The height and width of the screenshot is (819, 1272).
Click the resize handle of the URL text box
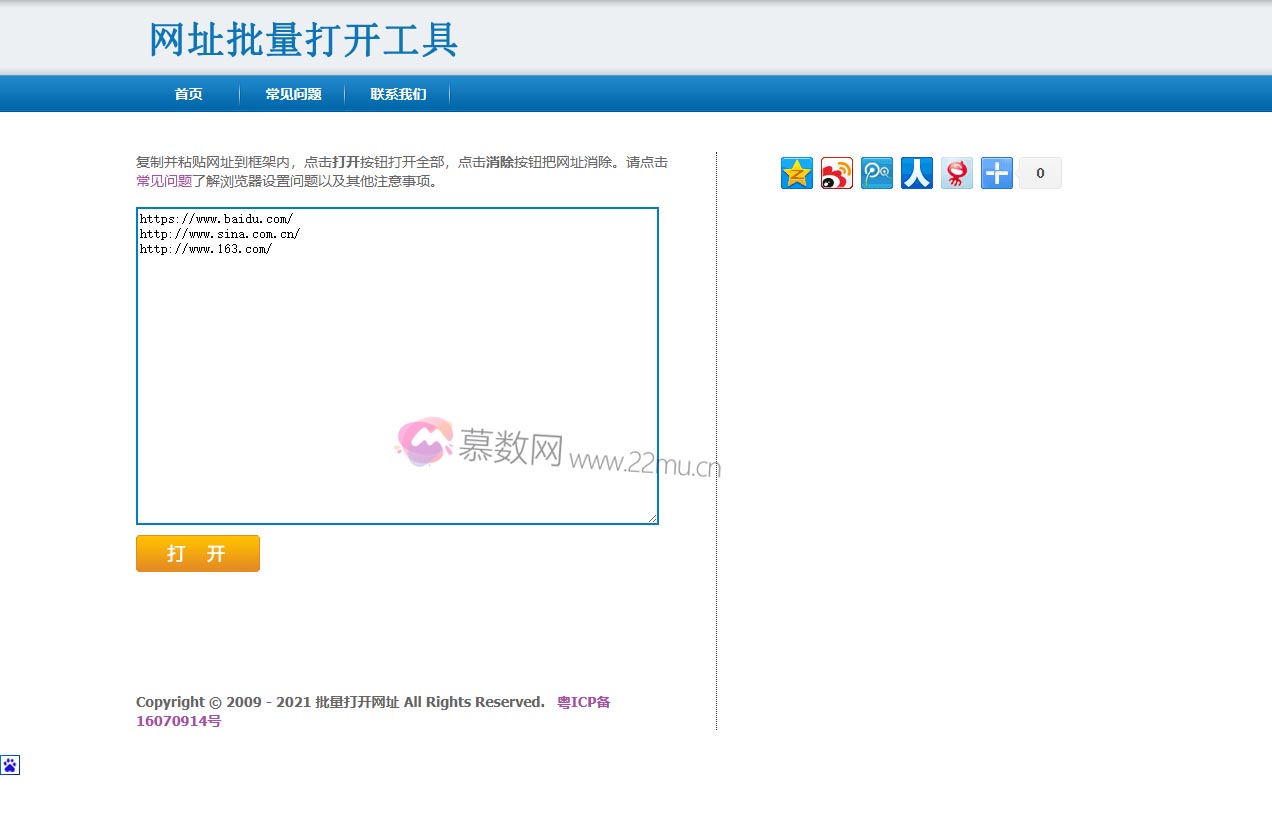[652, 518]
